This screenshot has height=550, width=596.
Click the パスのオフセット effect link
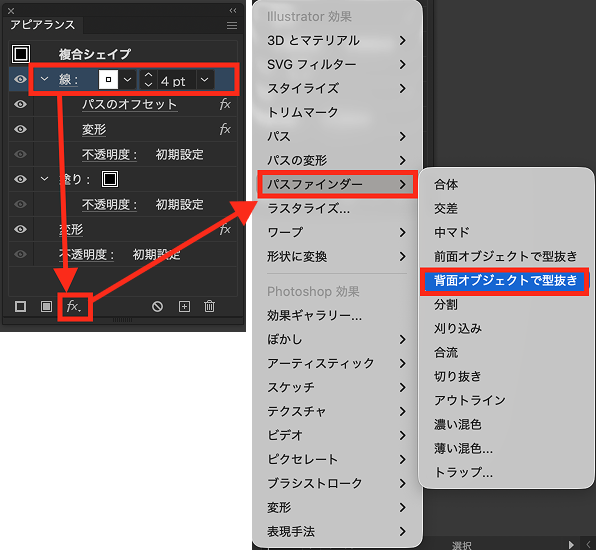pos(130,104)
